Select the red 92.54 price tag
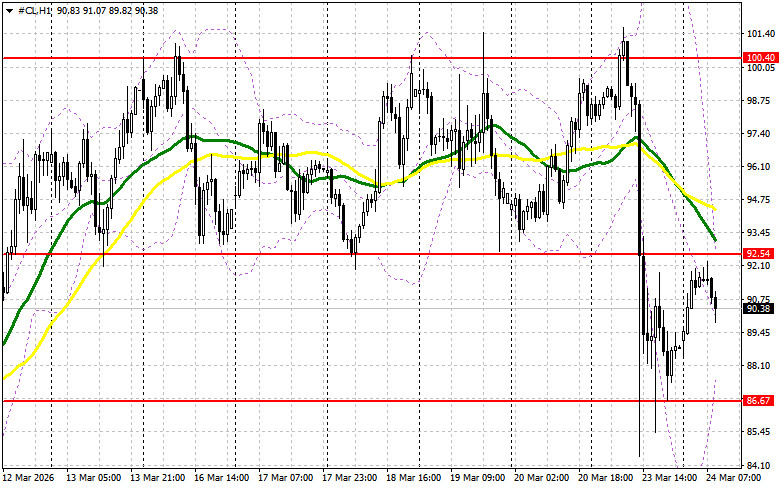This screenshot has width=781, height=489. (x=760, y=254)
